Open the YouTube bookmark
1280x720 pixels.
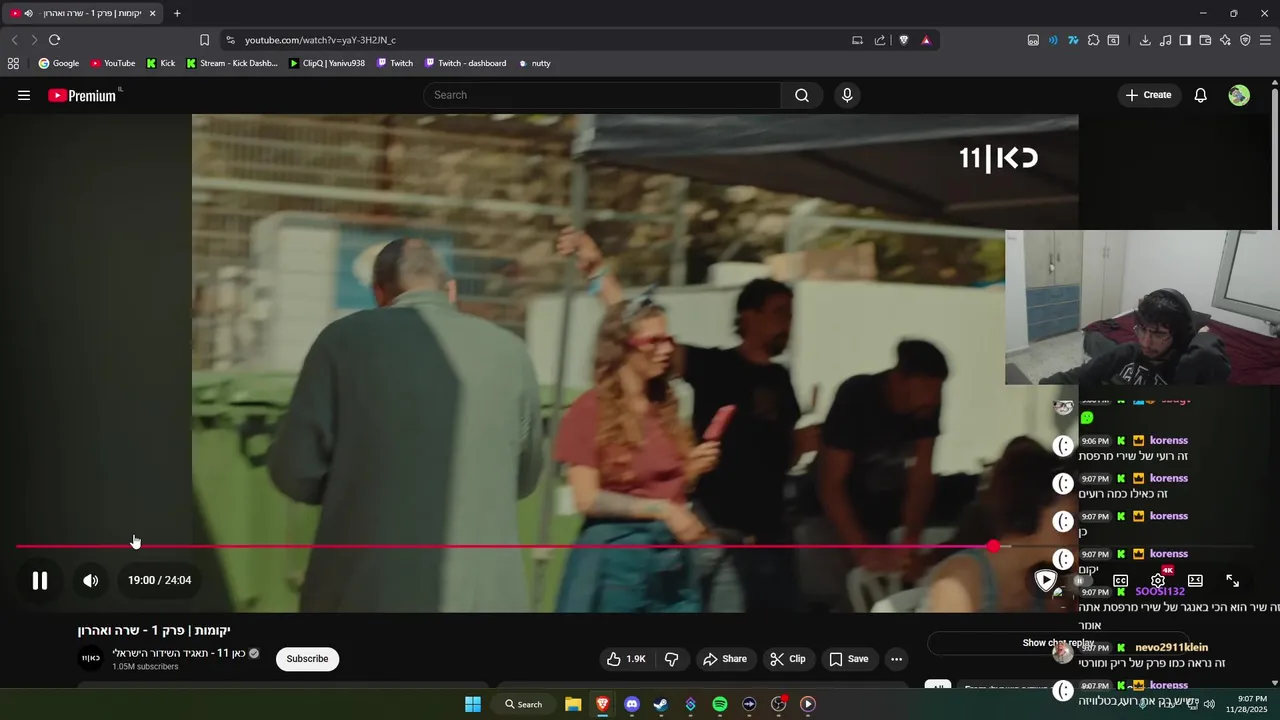click(x=113, y=63)
